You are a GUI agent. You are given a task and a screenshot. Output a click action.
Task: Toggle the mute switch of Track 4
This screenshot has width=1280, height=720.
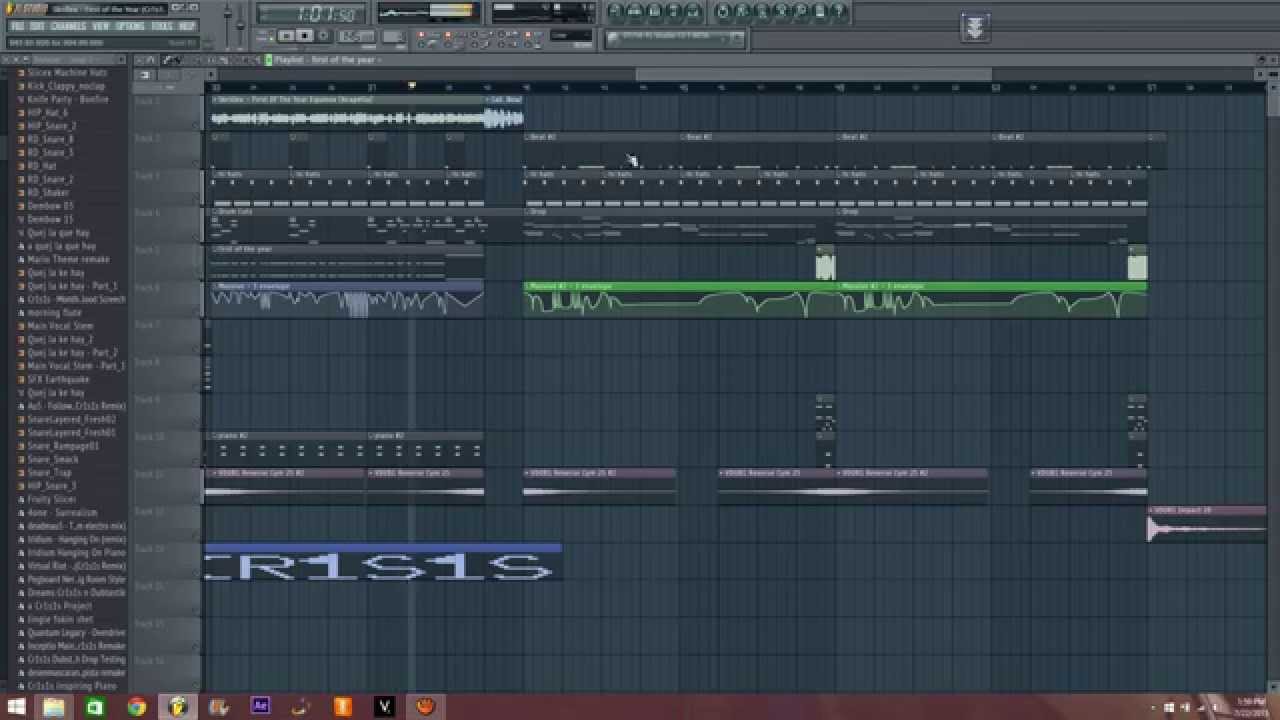pyautogui.click(x=196, y=238)
